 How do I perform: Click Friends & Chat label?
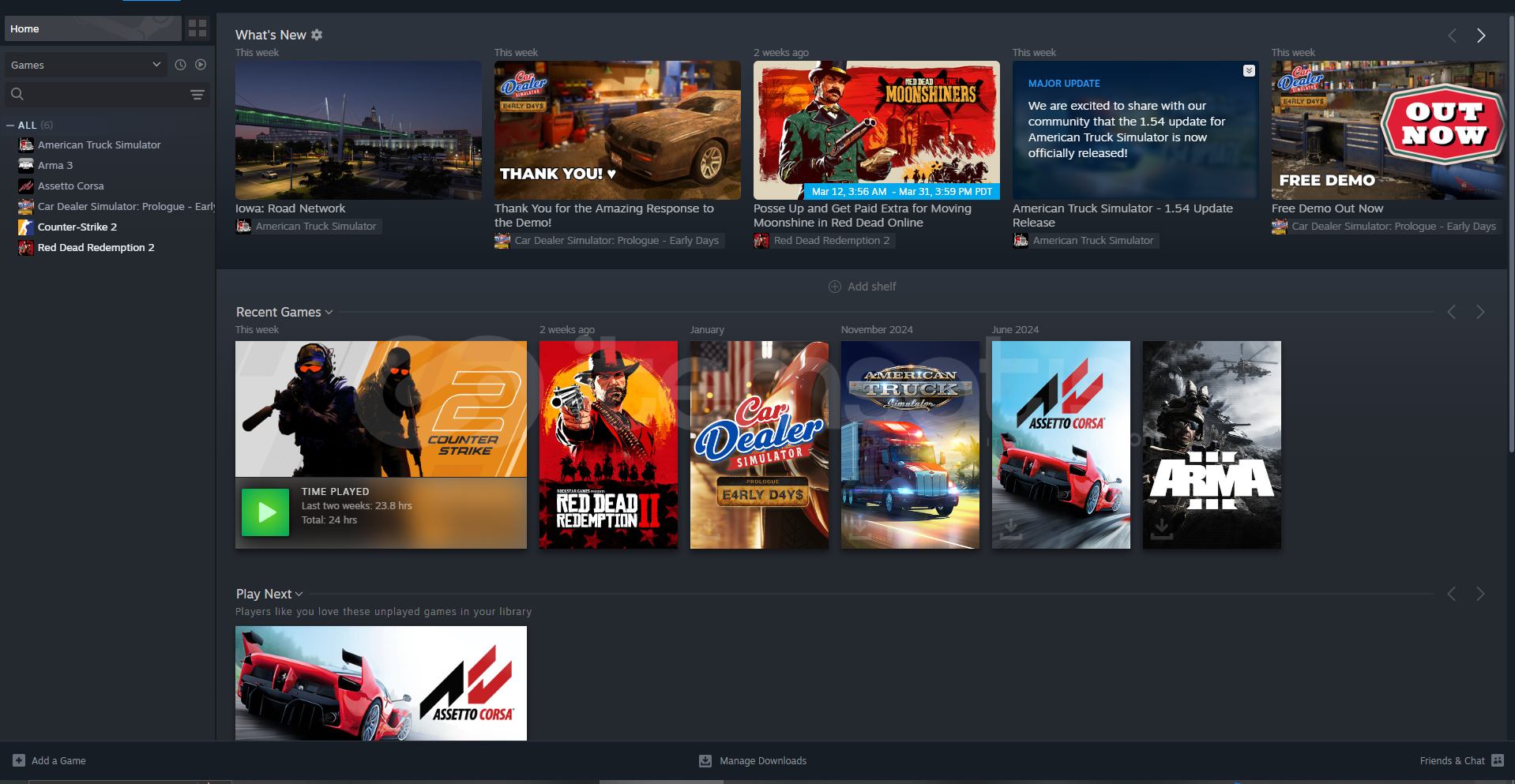pyautogui.click(x=1452, y=760)
